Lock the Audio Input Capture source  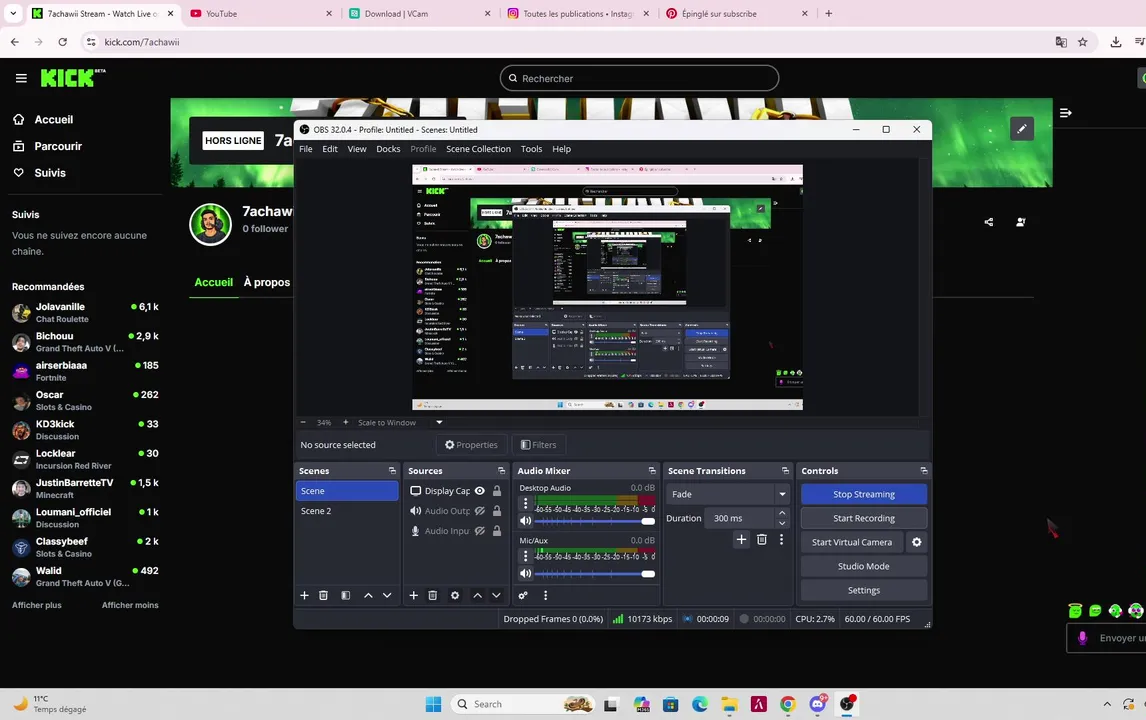point(497,531)
